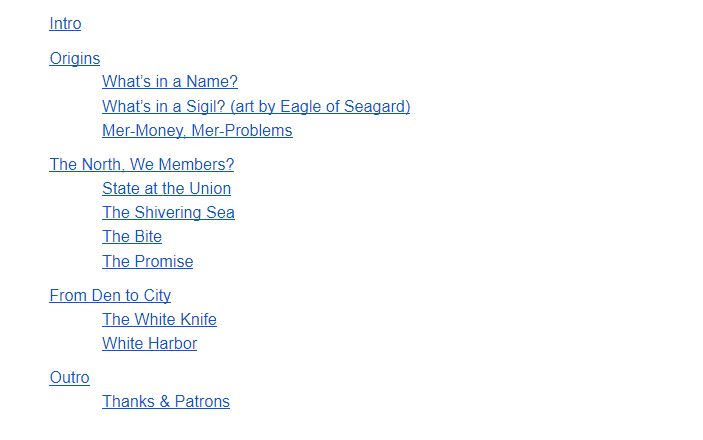
Task: Jump to The North, We Members?
Action: point(142,164)
